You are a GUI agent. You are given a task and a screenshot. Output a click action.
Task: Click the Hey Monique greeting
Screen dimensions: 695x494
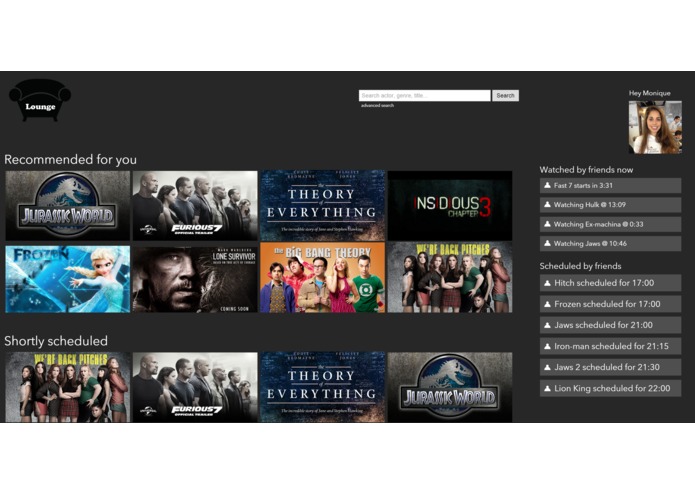coord(649,93)
